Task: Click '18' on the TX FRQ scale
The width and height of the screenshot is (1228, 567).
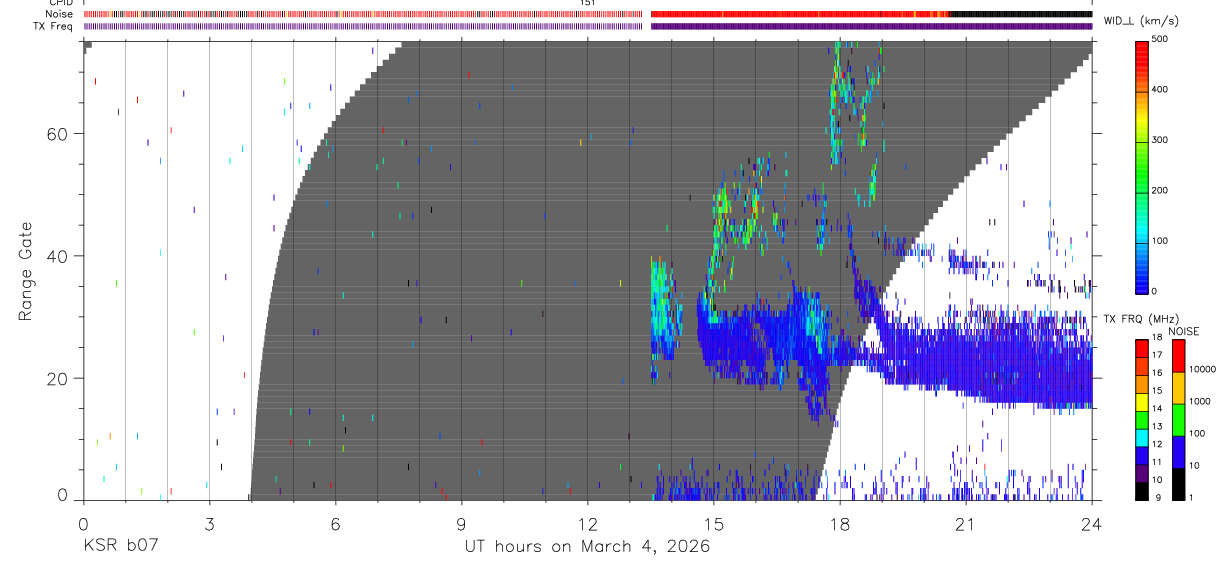Action: 1158,337
